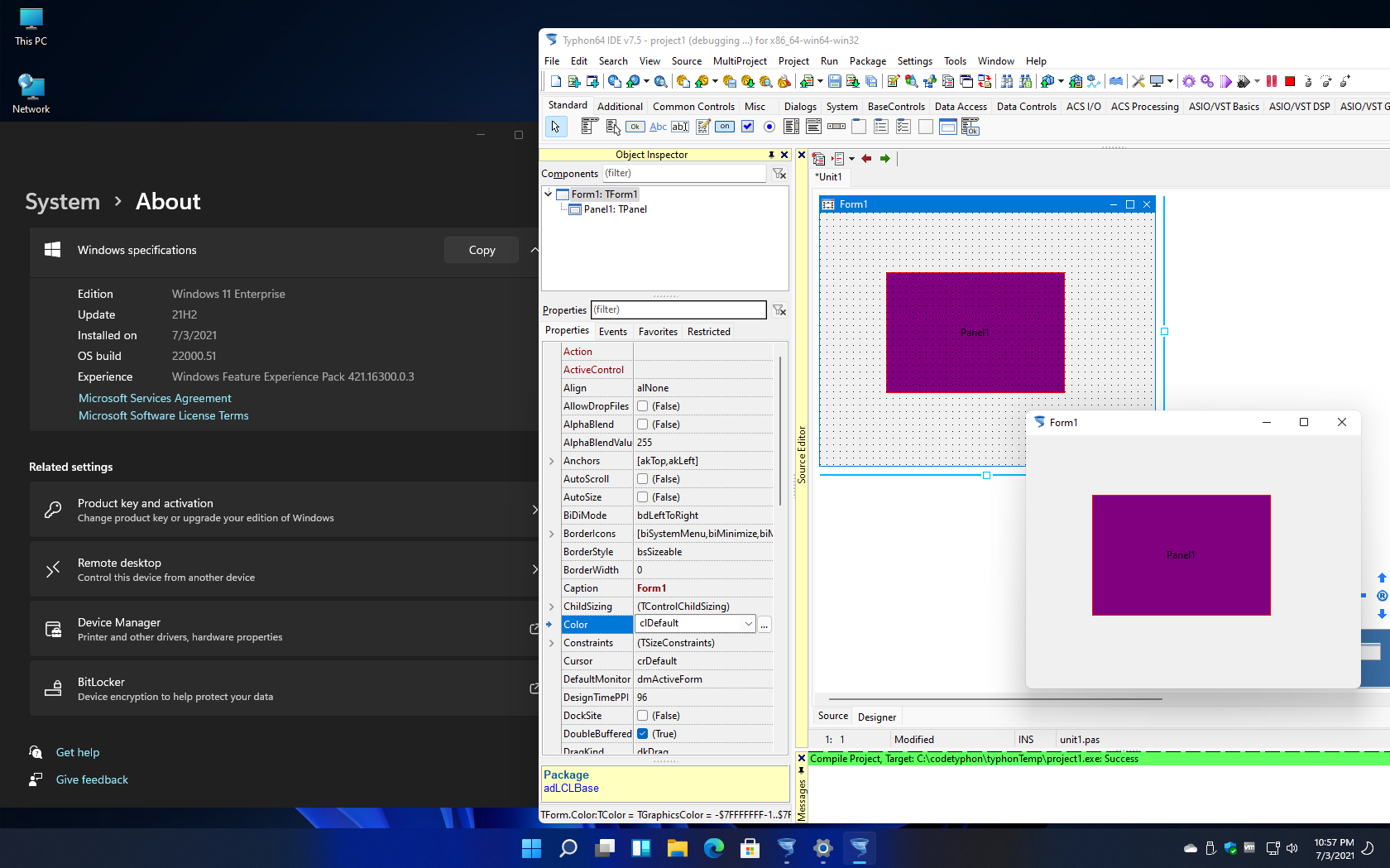1390x868 pixels.
Task: Open Microsoft Software License Terms link
Action: click(164, 415)
